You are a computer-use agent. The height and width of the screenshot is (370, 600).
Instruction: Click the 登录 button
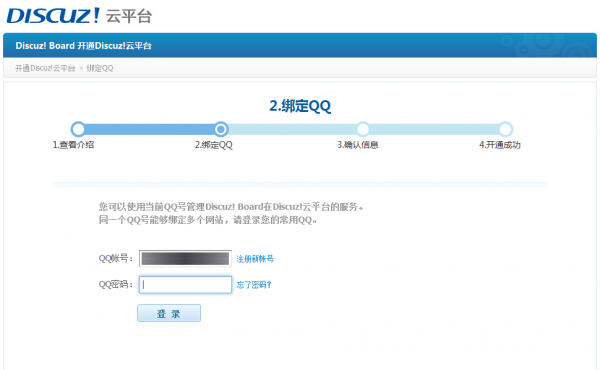click(x=169, y=313)
